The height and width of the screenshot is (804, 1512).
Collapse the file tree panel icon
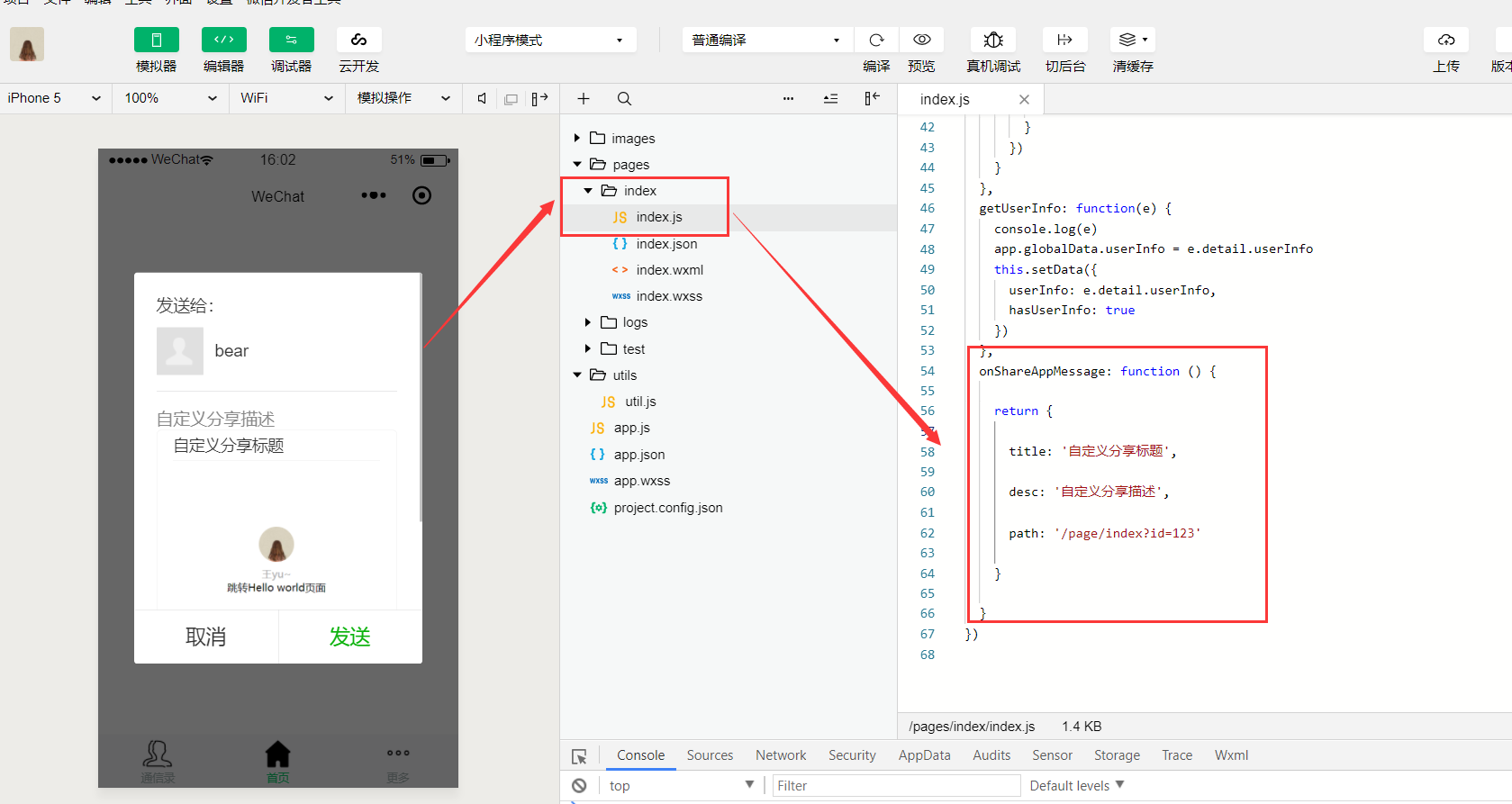point(872,98)
